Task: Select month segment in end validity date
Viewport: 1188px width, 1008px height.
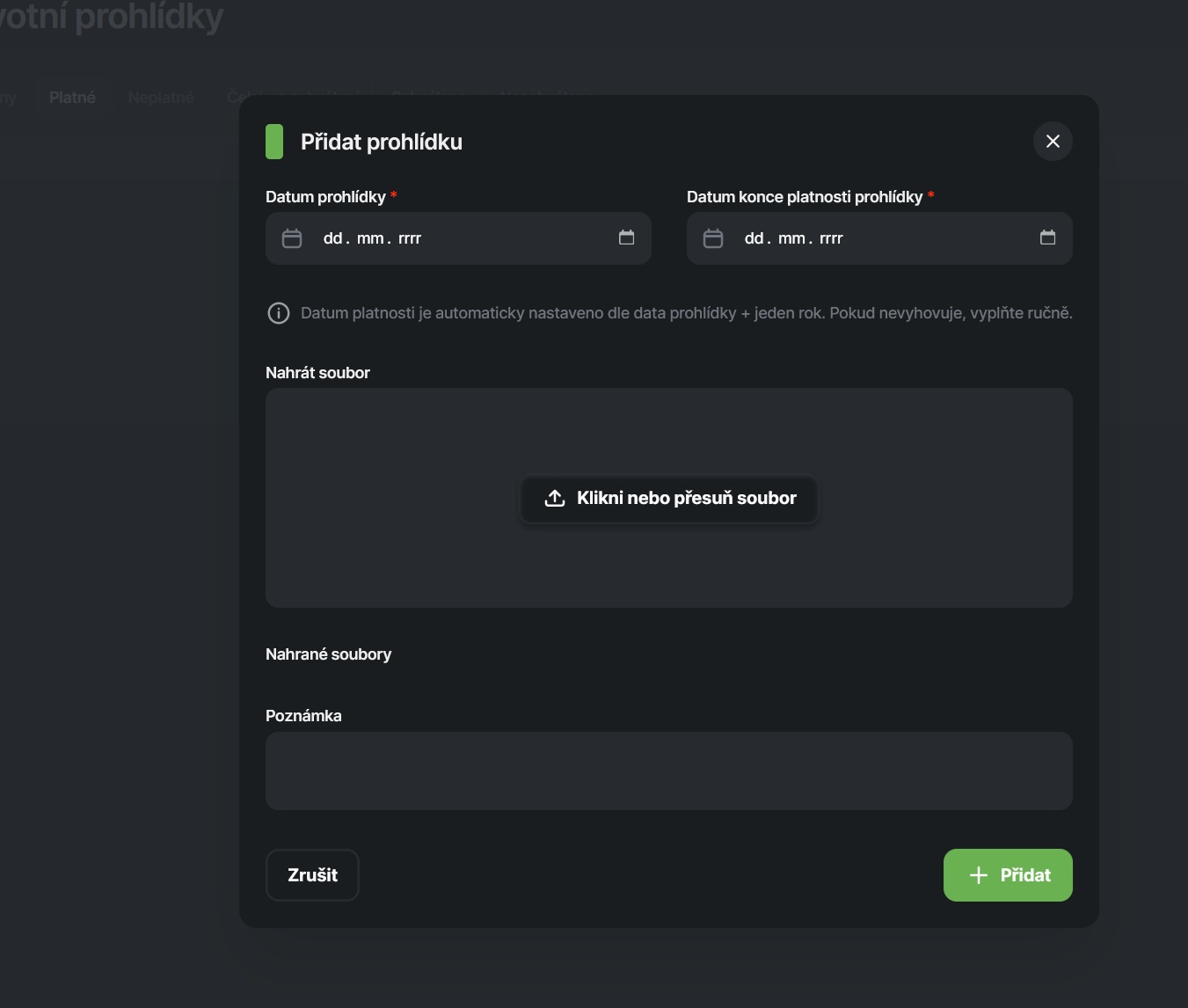Action: 791,238
